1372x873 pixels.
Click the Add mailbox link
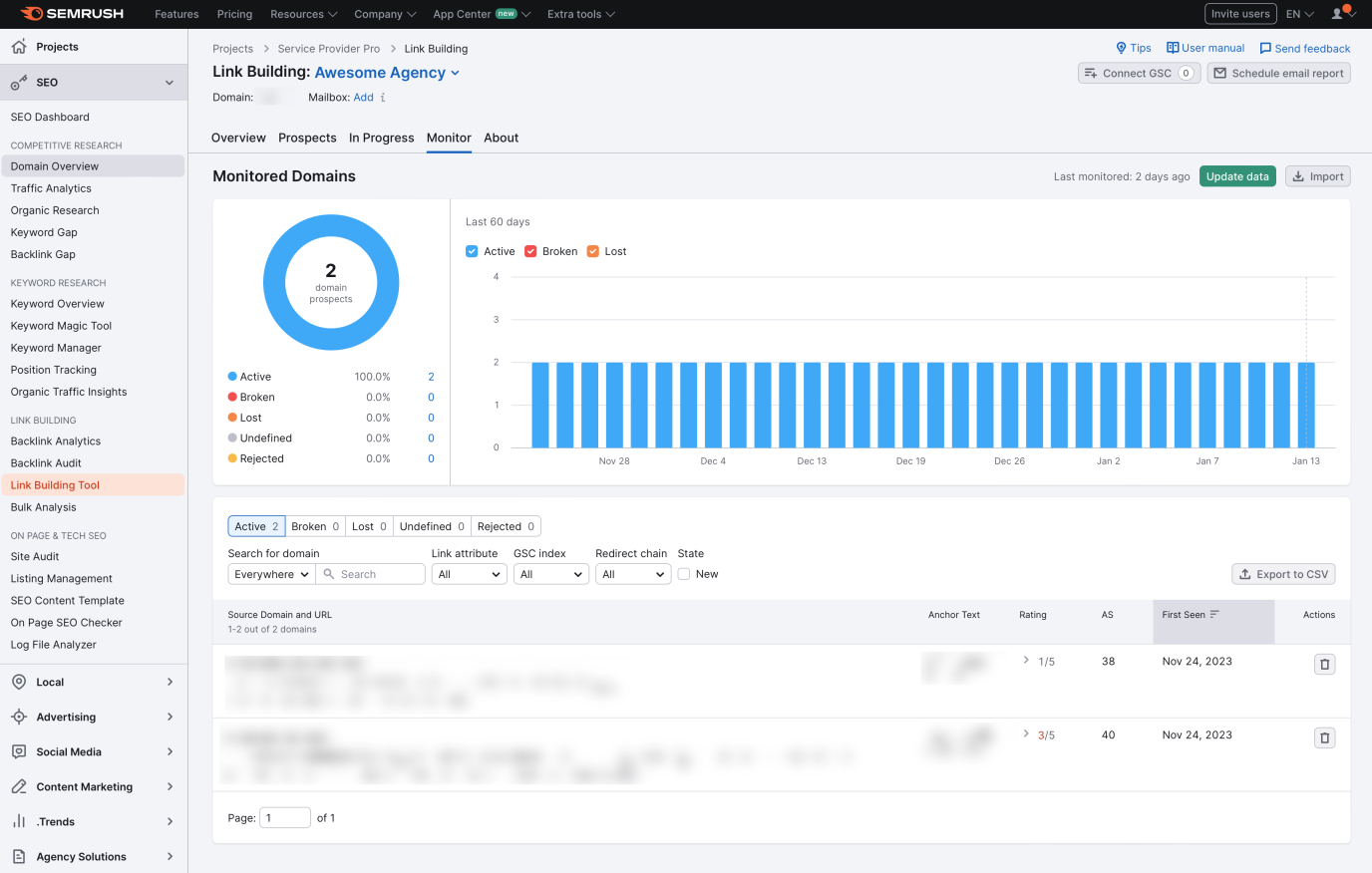pos(363,98)
